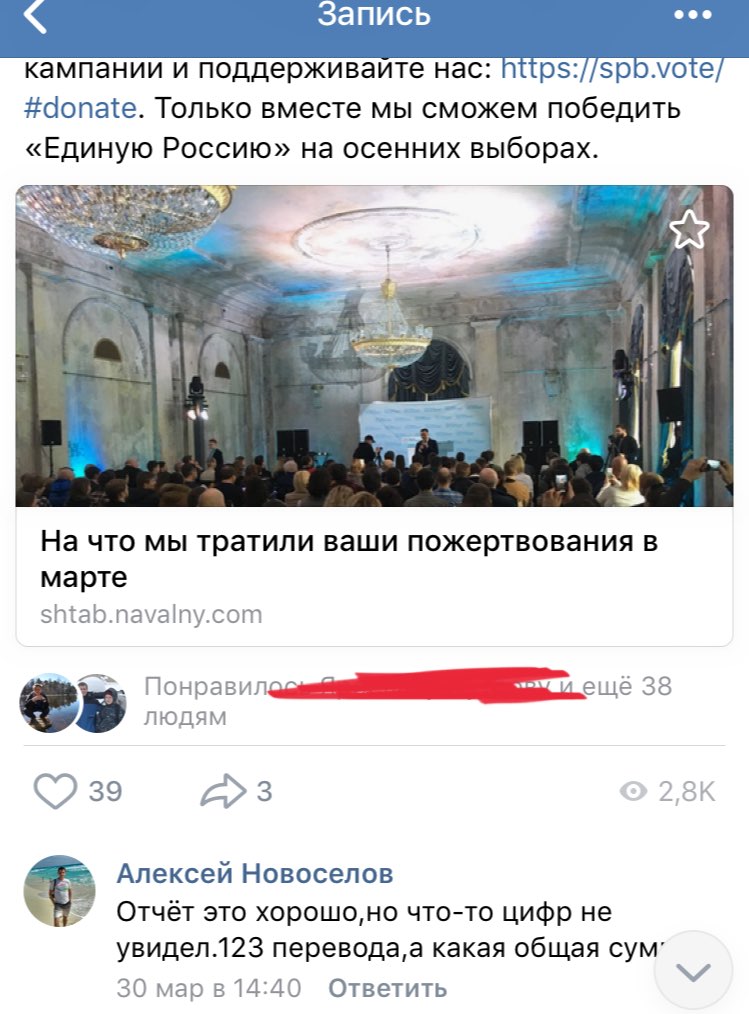Open the conference hall article image
This screenshot has width=749, height=1014.
[374, 345]
